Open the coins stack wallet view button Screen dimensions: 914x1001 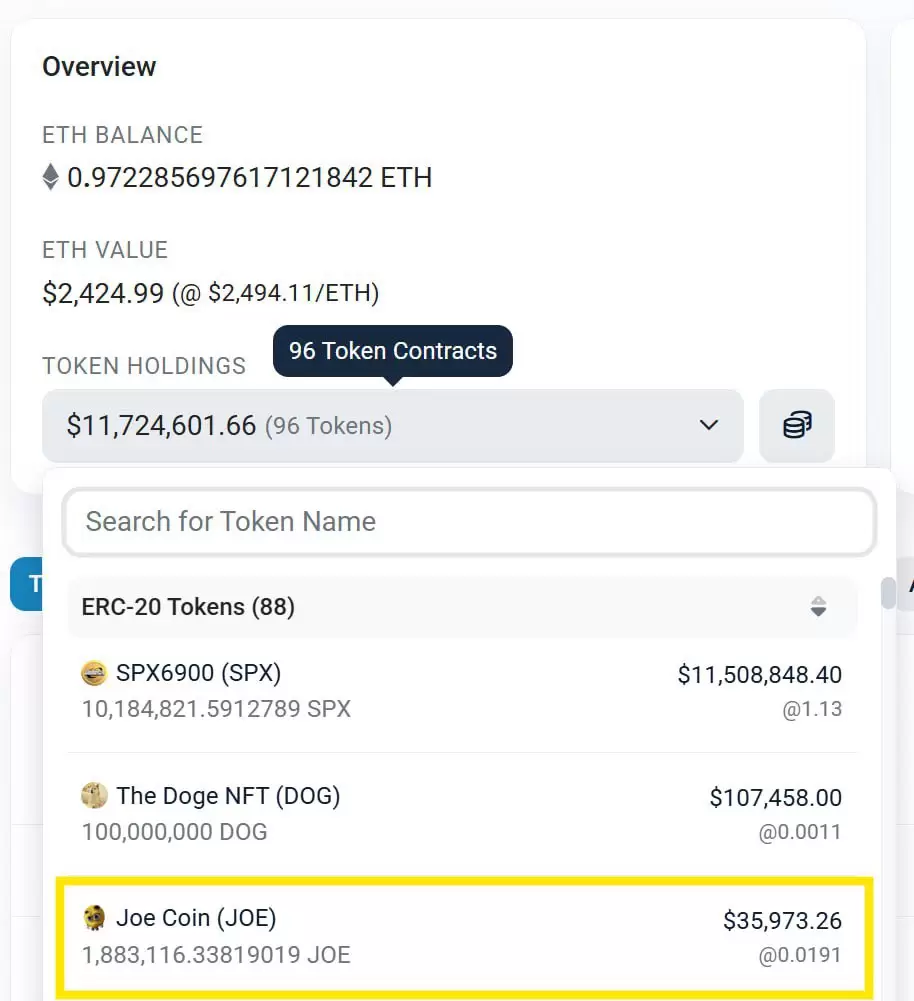coord(796,426)
